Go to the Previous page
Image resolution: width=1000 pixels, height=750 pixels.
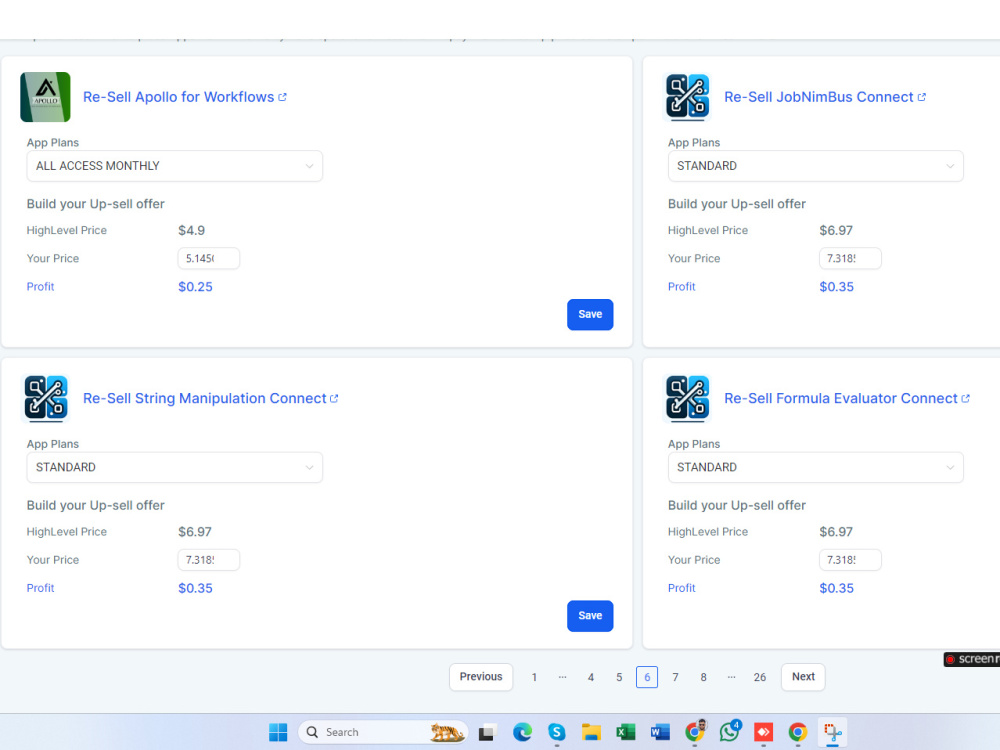[481, 677]
